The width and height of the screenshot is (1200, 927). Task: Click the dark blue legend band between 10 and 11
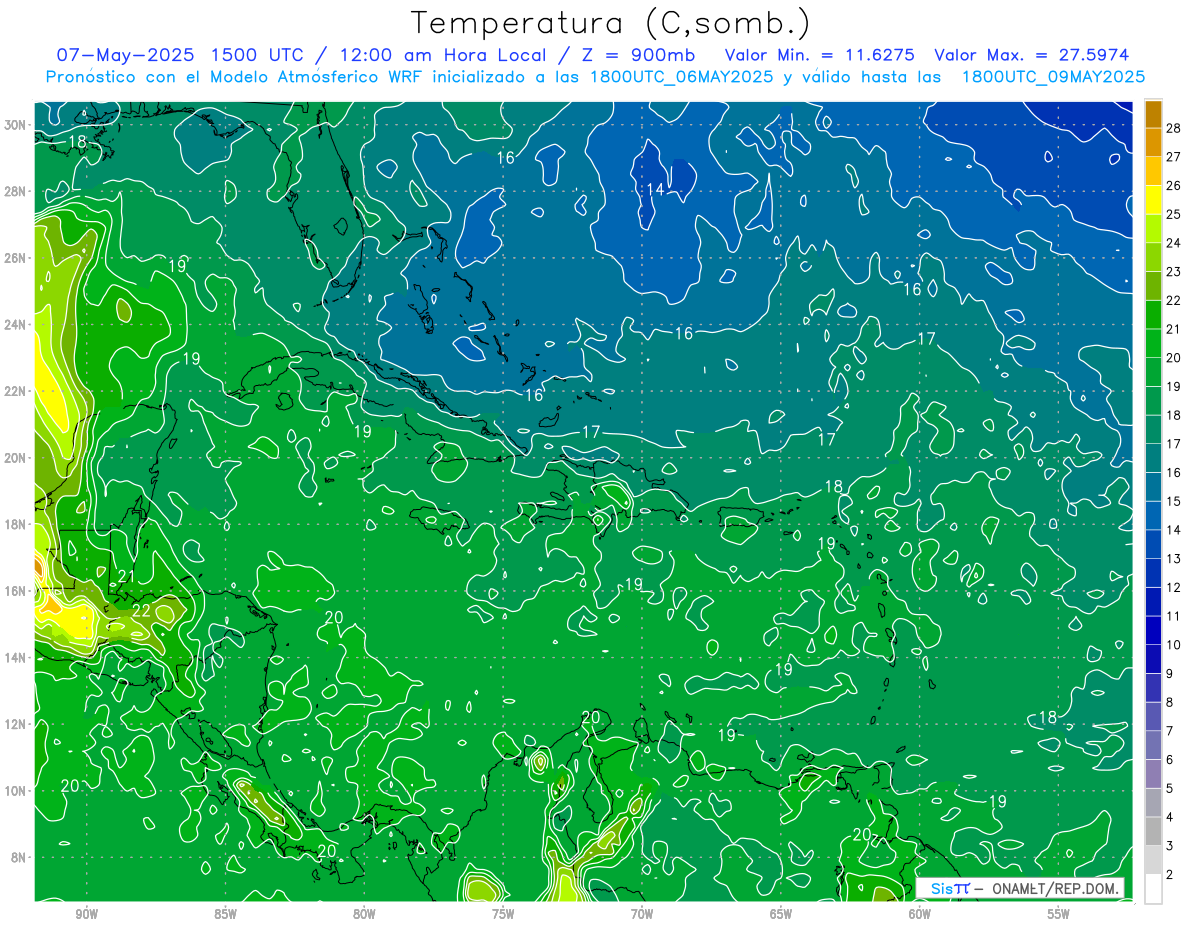pos(1153,630)
